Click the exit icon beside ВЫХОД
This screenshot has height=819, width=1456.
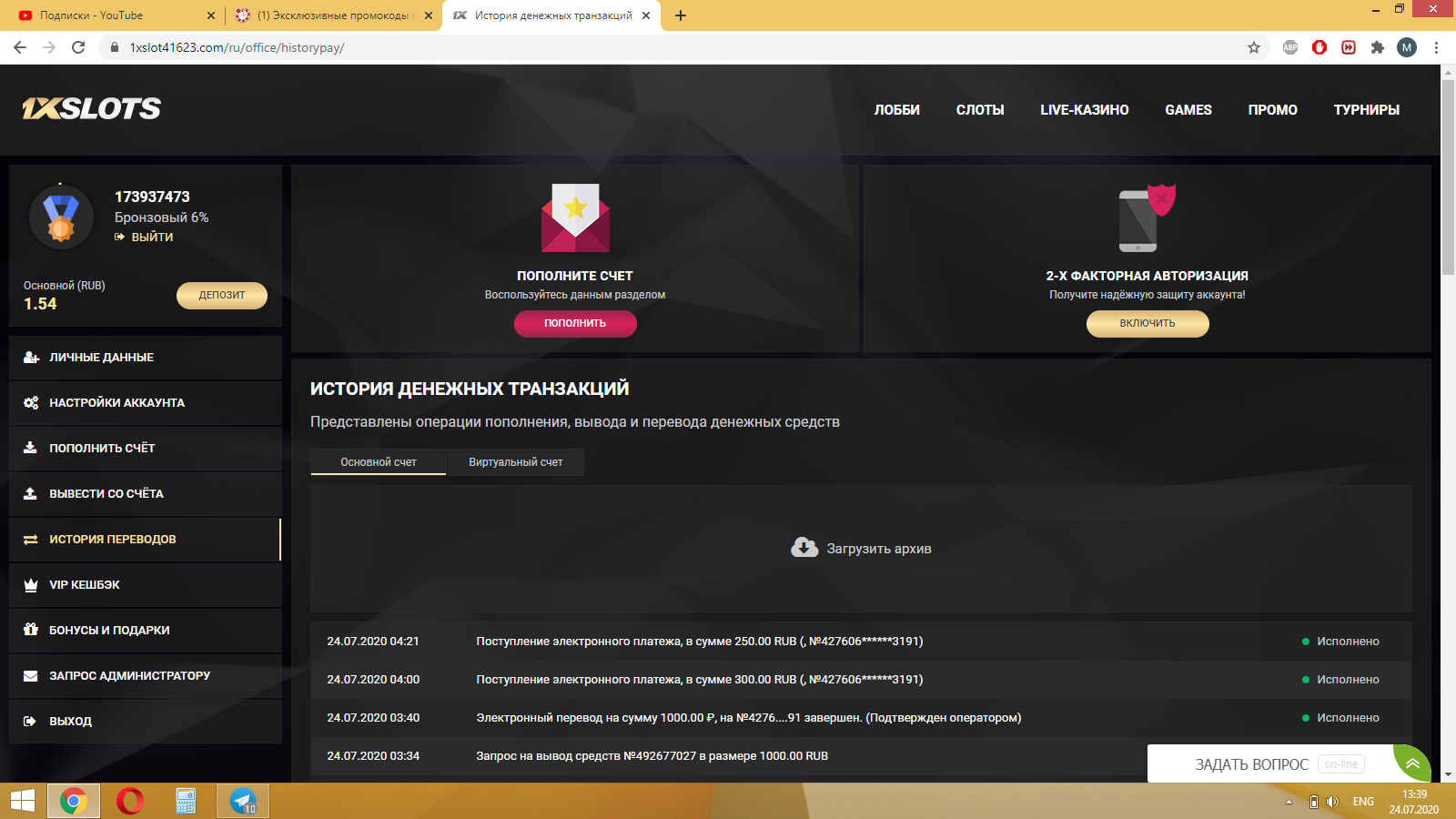(x=31, y=722)
